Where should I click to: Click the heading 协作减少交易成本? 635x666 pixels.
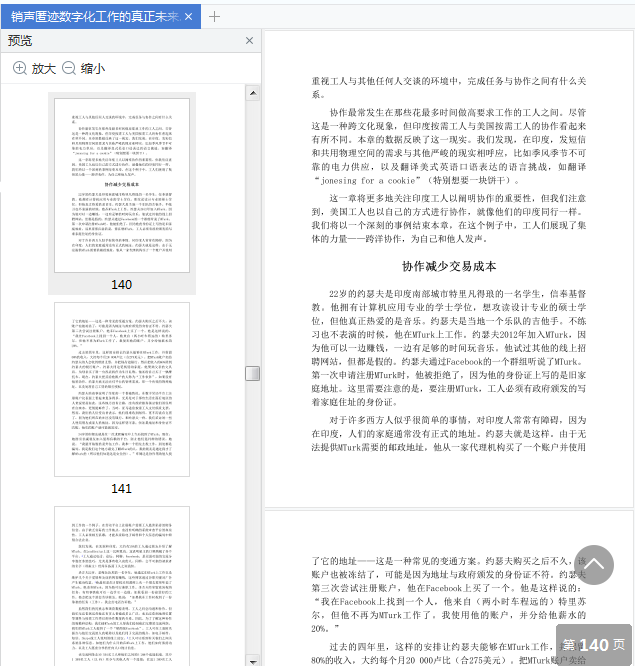[x=449, y=266]
